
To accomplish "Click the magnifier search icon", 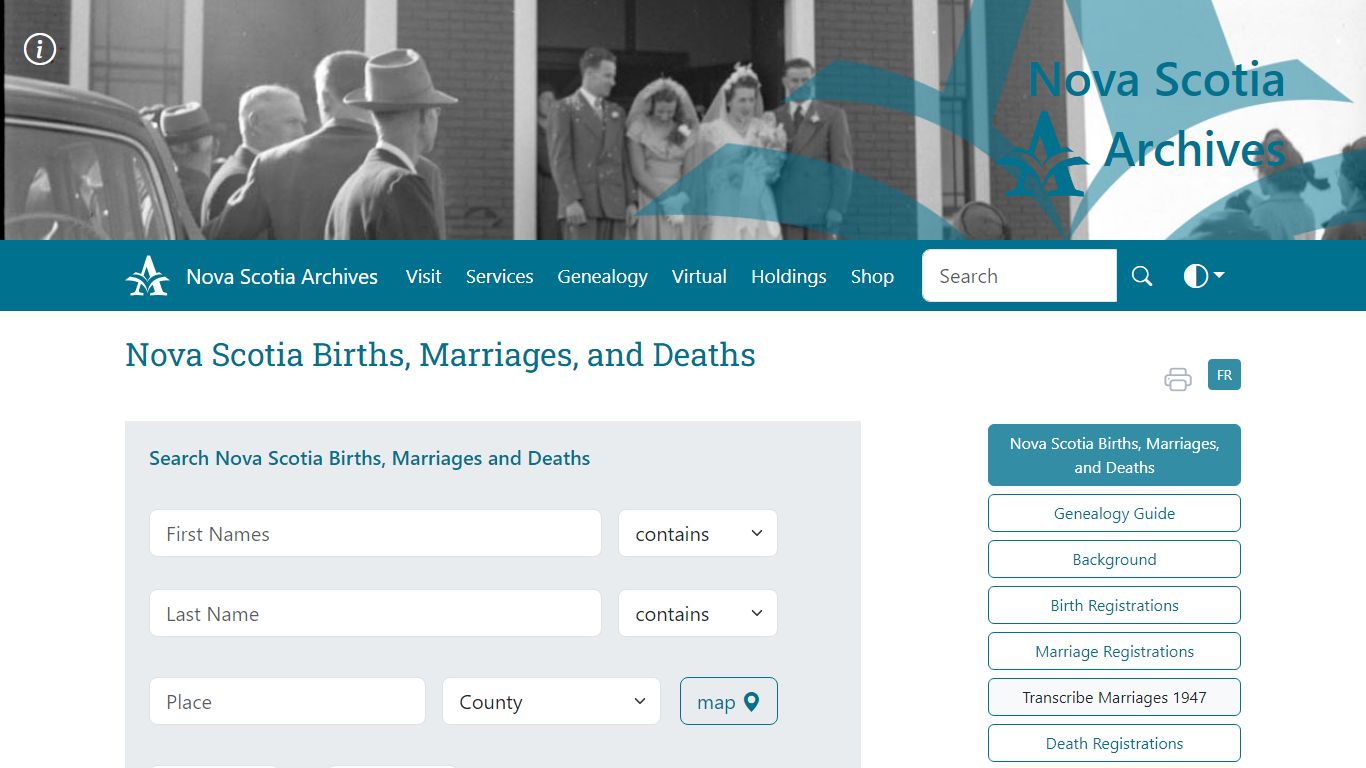I will [1142, 276].
